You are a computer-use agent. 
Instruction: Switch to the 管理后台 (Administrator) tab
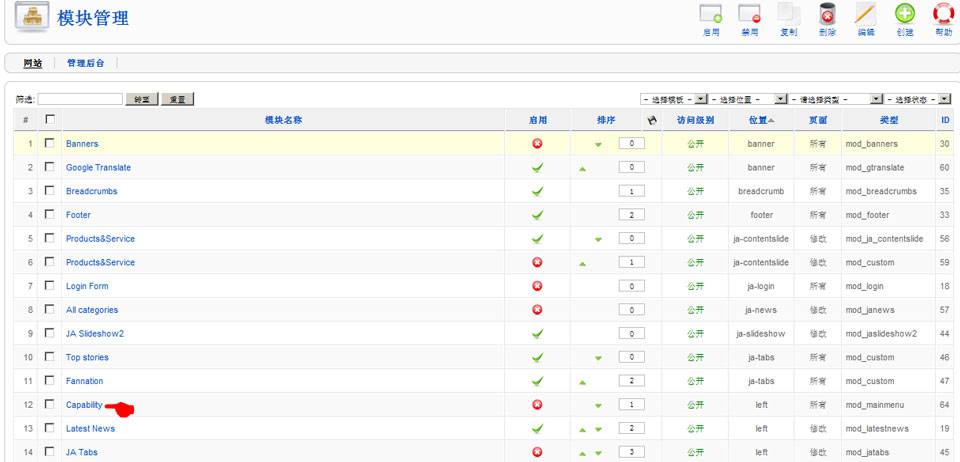tap(86, 63)
